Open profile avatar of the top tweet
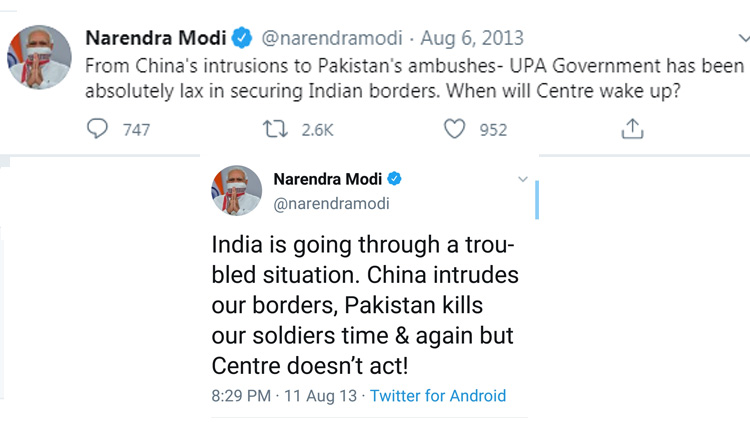 [x=39, y=57]
